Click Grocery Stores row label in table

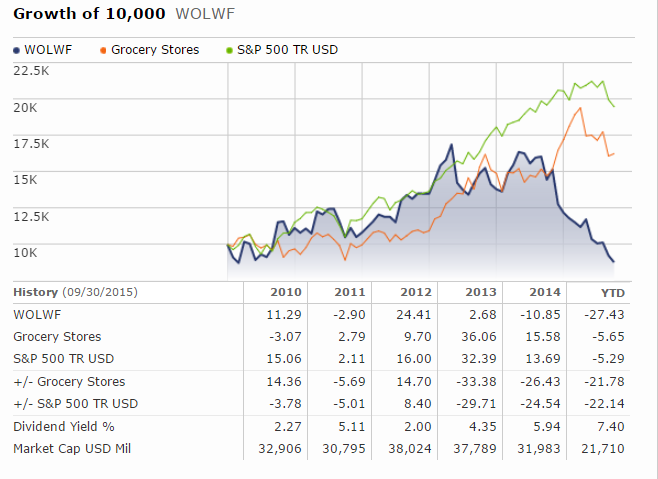57,337
